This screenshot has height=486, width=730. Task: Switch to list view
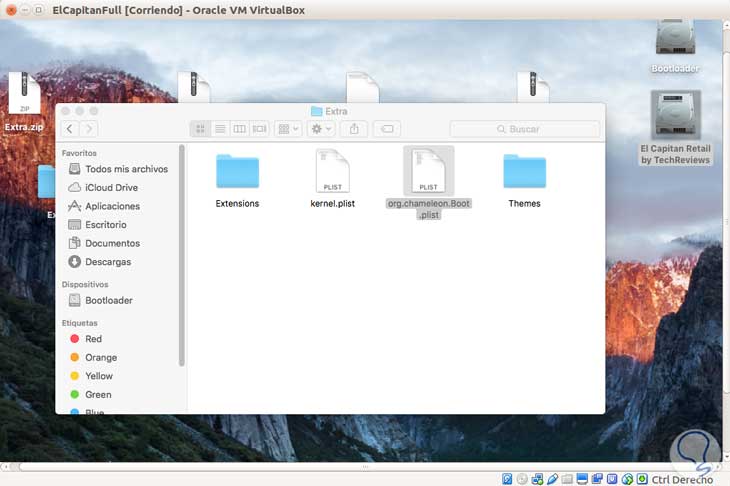220,129
